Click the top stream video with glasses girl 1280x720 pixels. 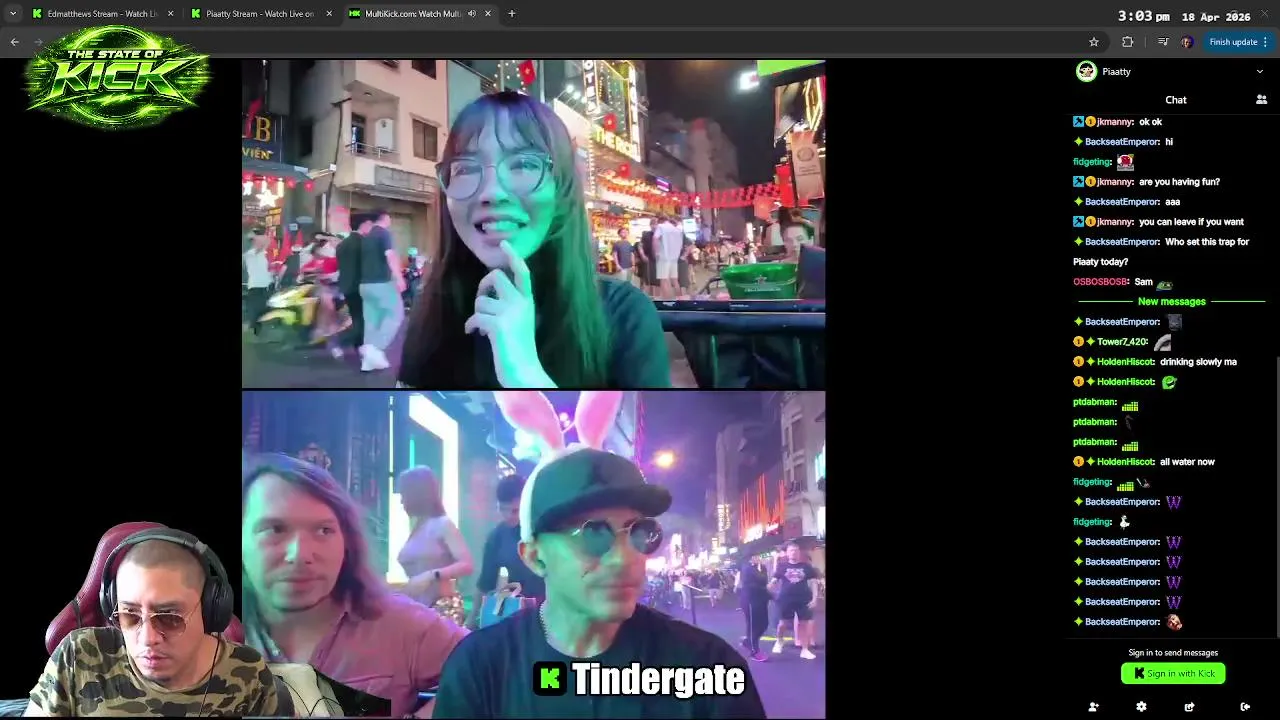pyautogui.click(x=533, y=224)
